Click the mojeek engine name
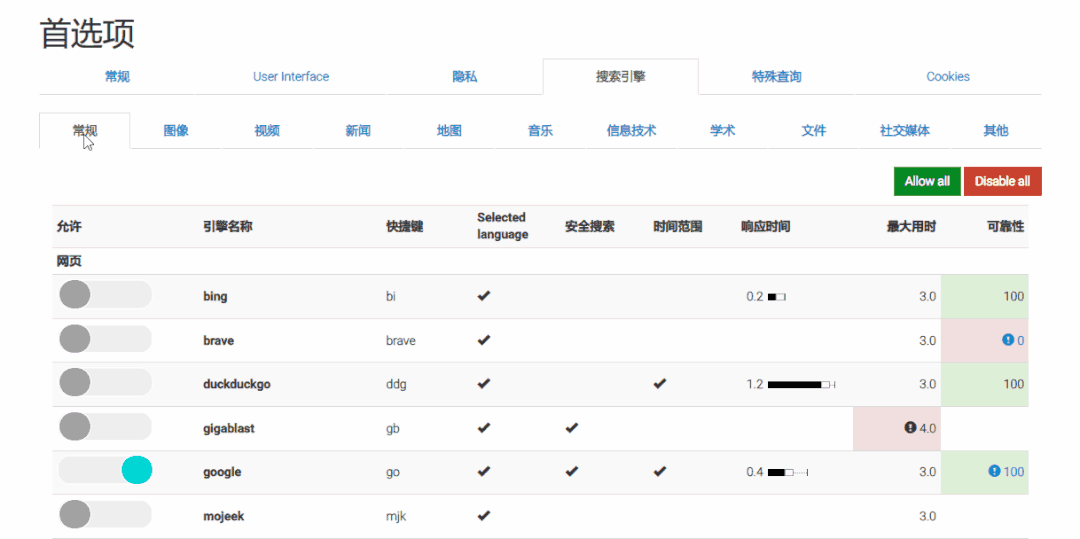The width and height of the screenshot is (1080, 539). [x=223, y=516]
